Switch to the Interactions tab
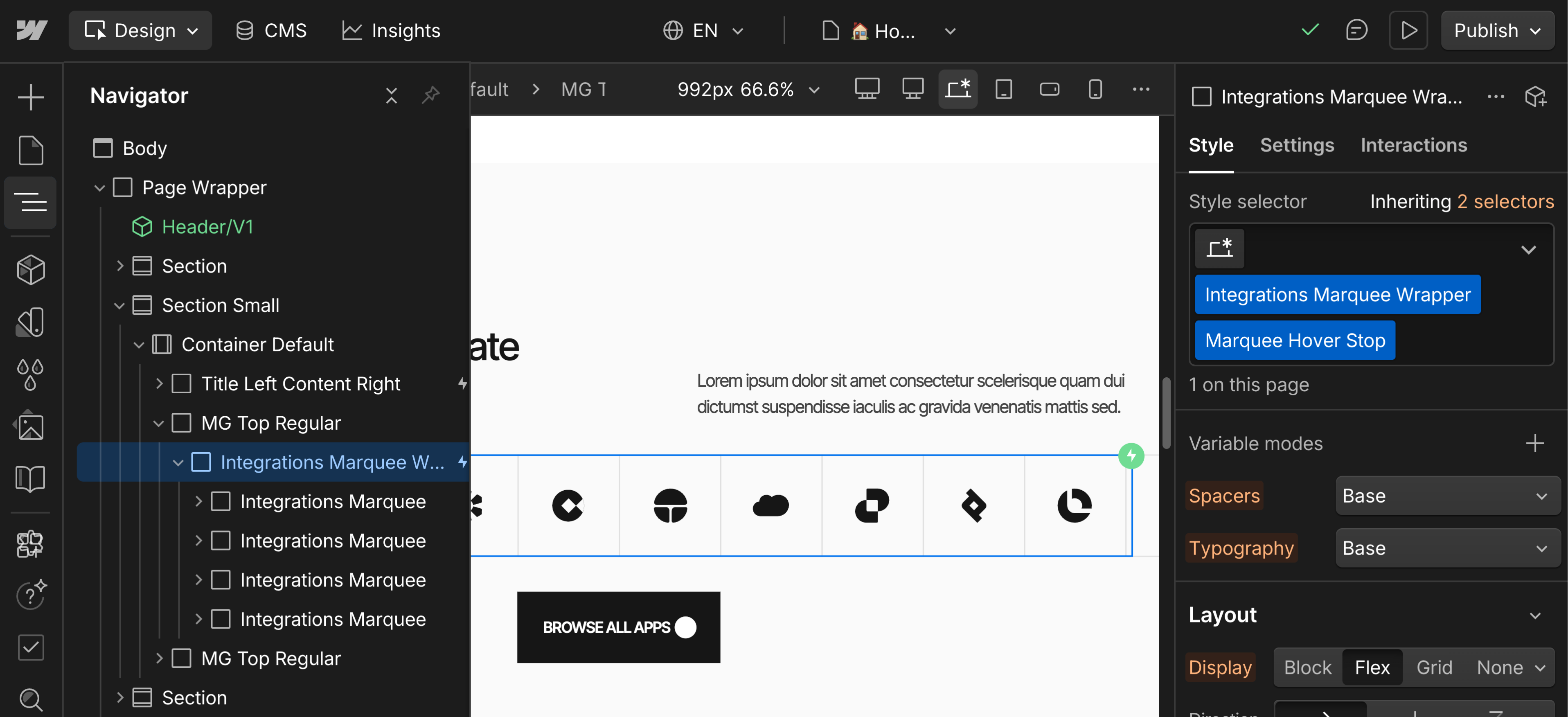1568x717 pixels. 1413,145
